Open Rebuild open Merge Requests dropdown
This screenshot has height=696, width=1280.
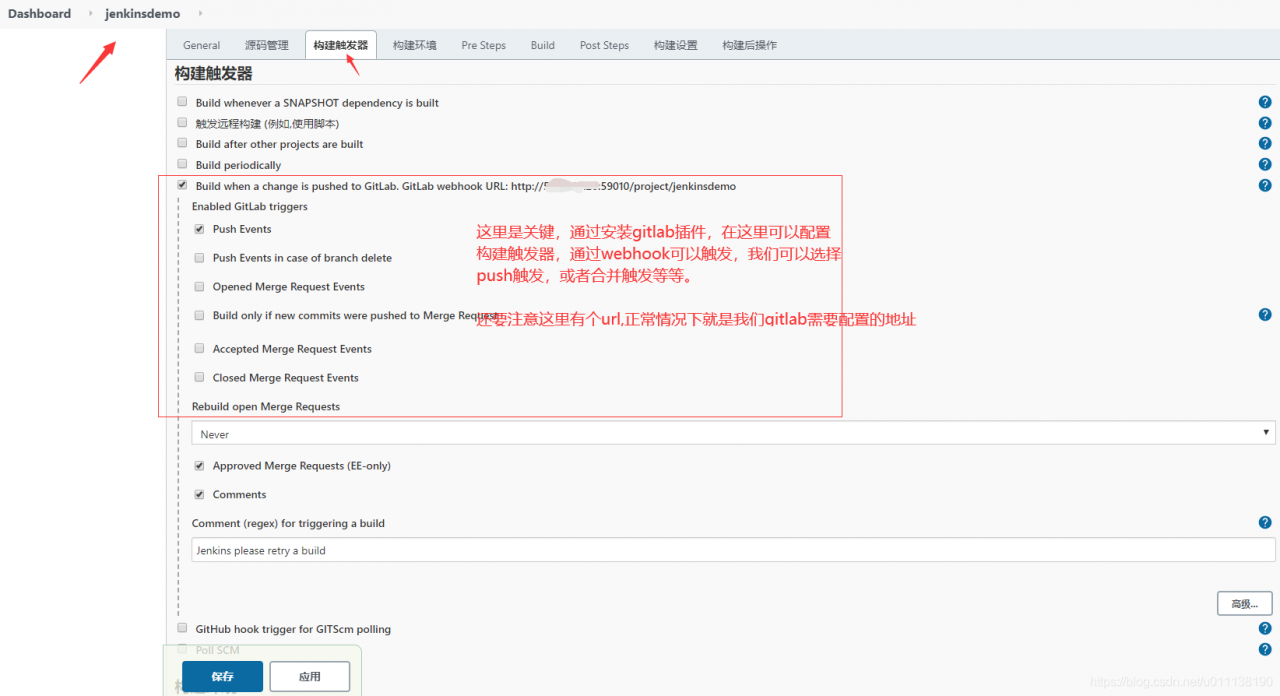[x=733, y=433]
